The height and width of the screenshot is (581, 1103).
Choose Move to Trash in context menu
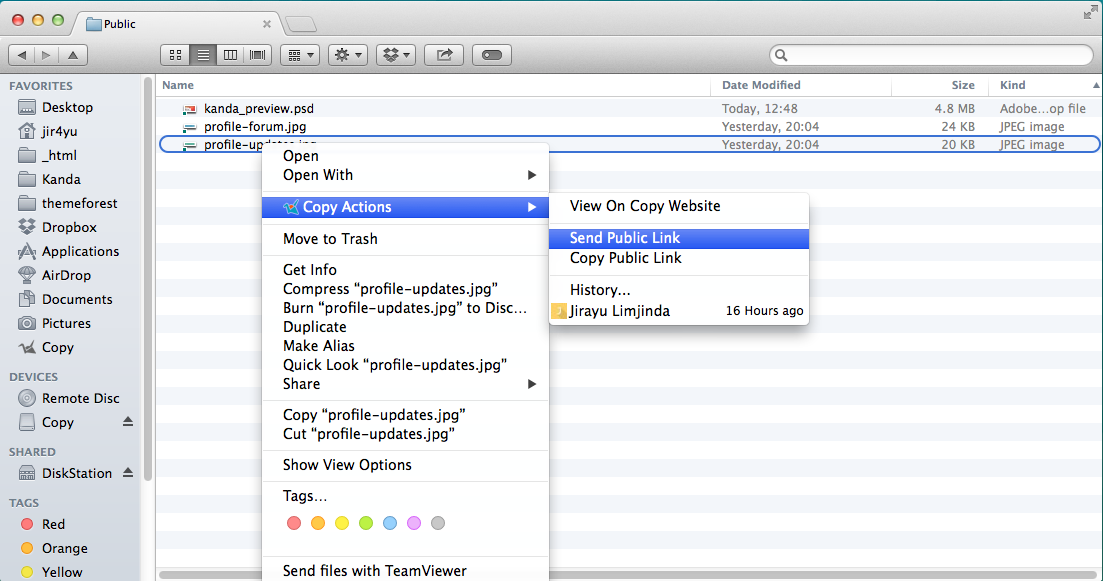pos(405,239)
